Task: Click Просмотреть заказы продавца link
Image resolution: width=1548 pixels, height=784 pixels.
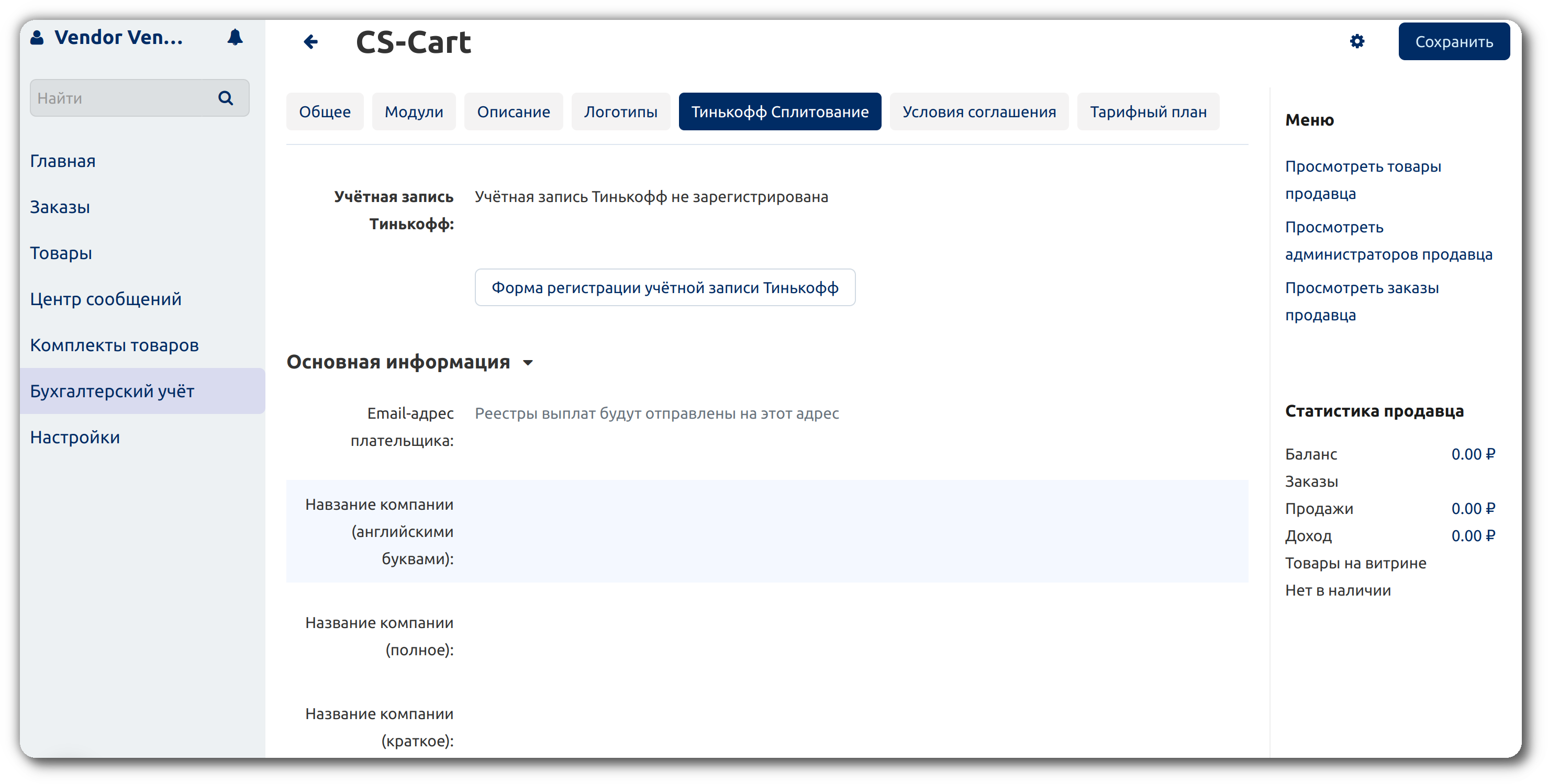Action: [1361, 301]
